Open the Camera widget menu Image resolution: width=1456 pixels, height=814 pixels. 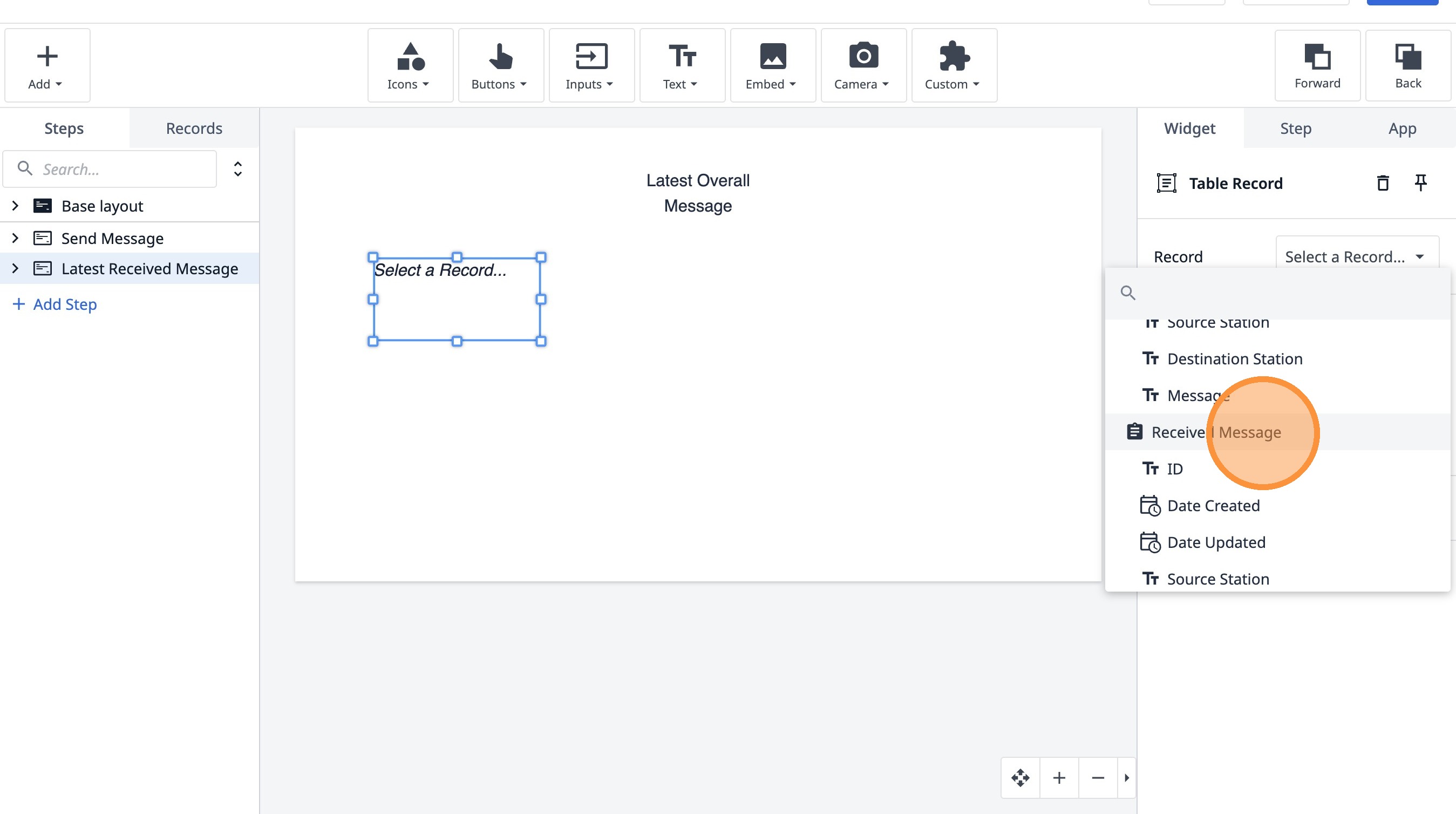(862, 65)
